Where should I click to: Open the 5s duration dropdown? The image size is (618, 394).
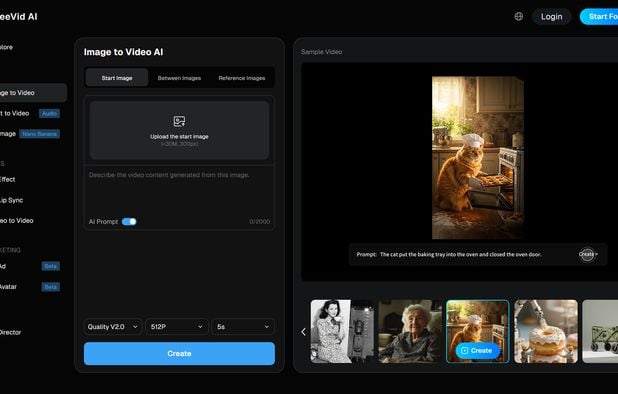[243, 327]
